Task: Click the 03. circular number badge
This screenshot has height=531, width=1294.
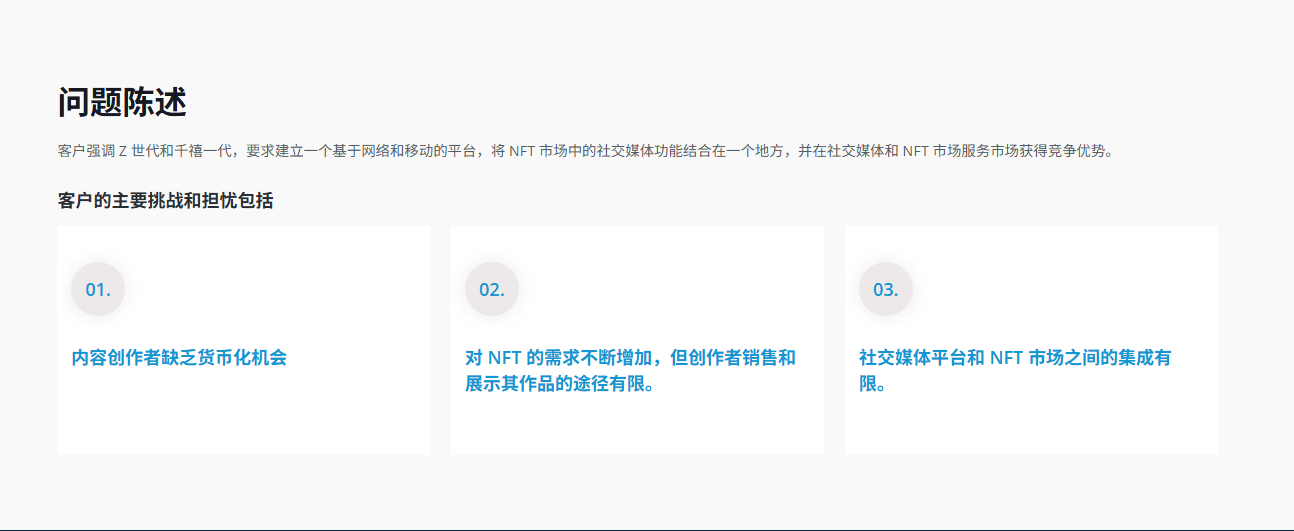Action: [885, 290]
